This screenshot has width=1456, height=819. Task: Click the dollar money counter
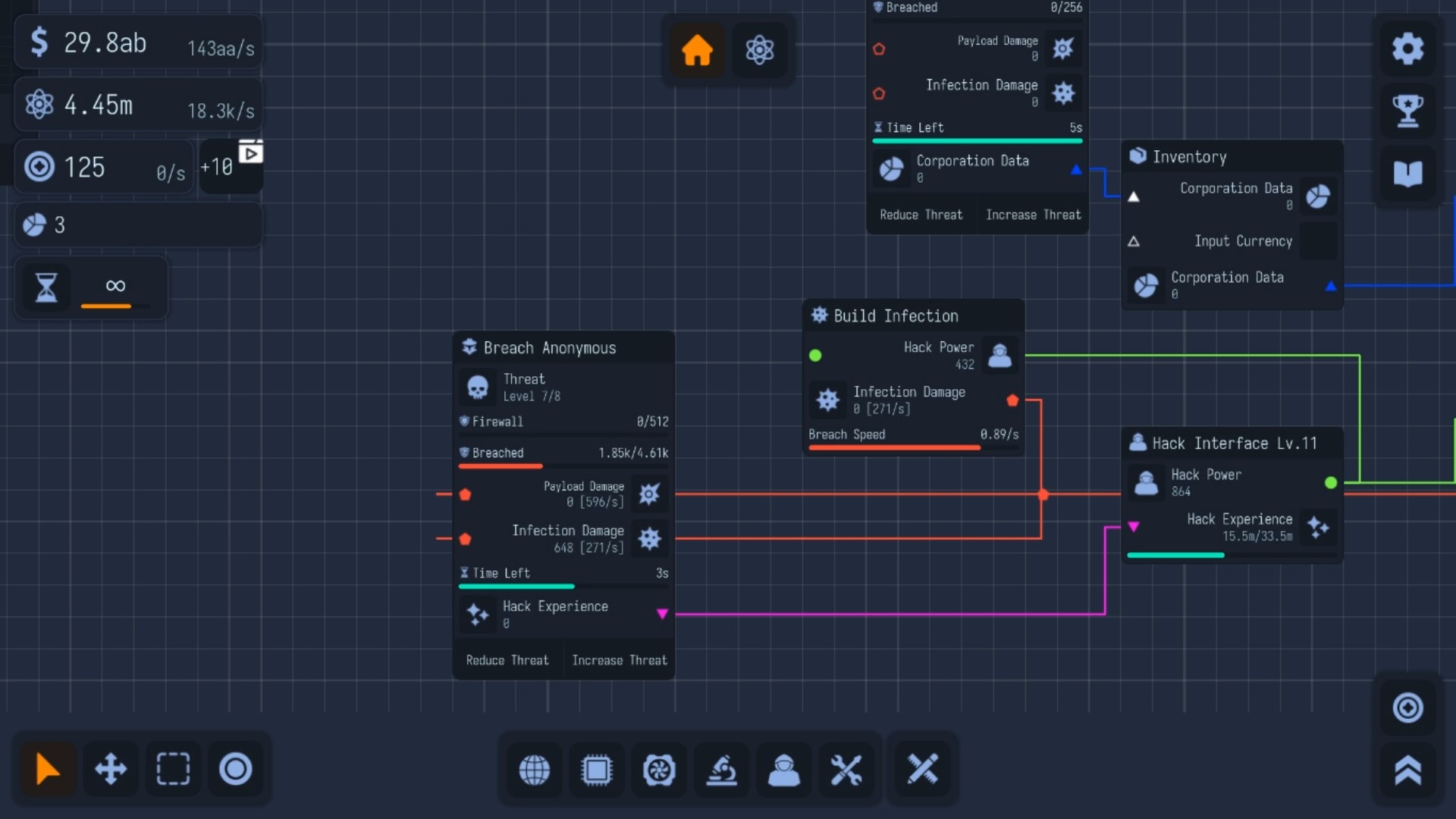coord(139,43)
